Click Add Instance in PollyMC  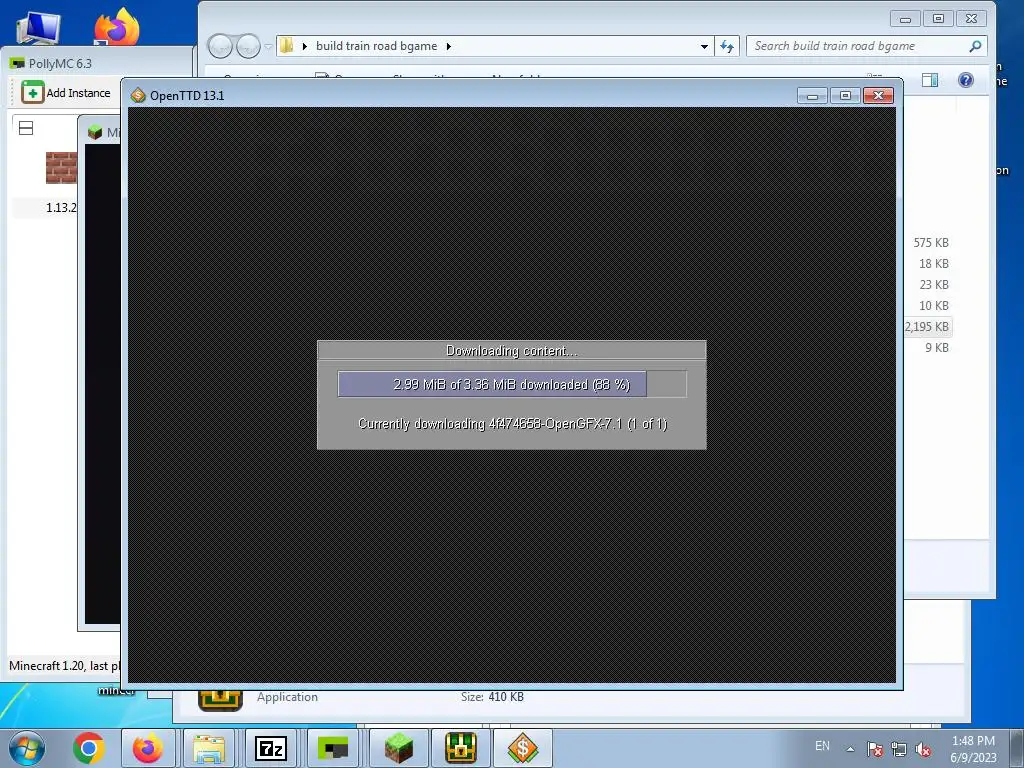(x=66, y=93)
